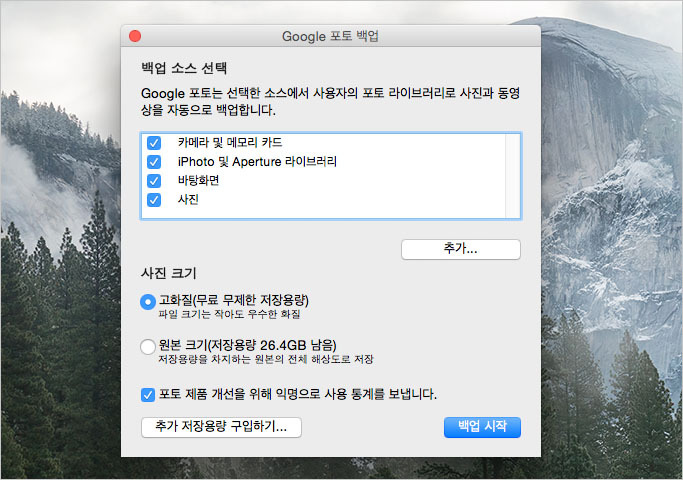Viewport: 683px width, 480px height.
Task: Click the 사진 크기 heading
Action: tap(169, 273)
